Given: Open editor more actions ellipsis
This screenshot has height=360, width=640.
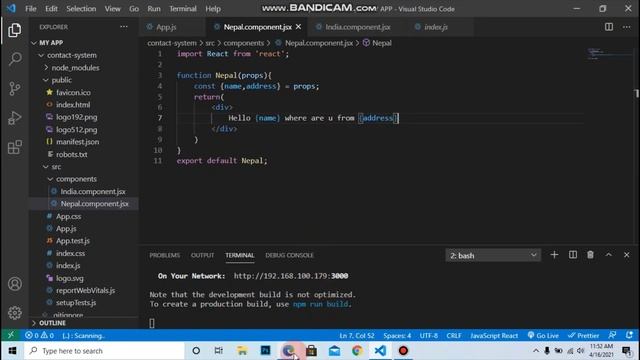Looking at the screenshot, I should coord(627,27).
